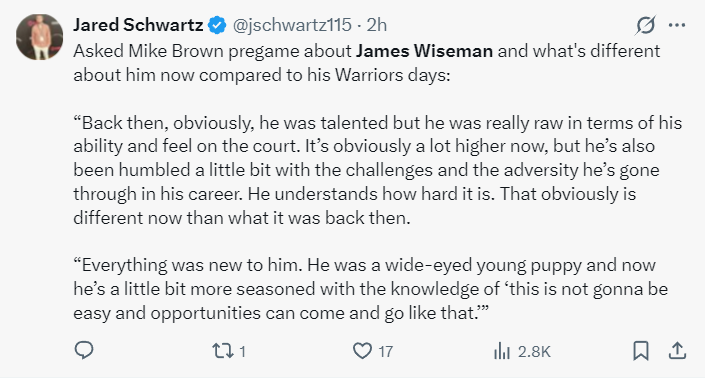The height and width of the screenshot is (378, 705).
Task: Click the 17 likes count
Action: [x=385, y=351]
